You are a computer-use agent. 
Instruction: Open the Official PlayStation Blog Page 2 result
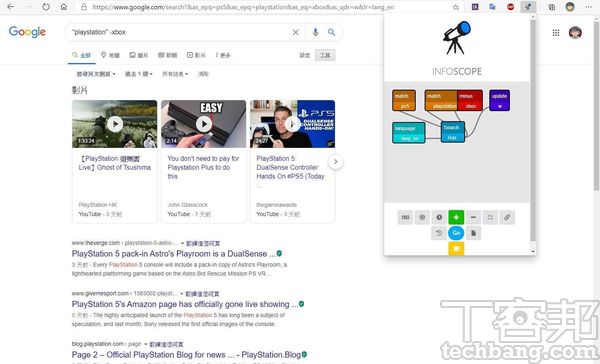click(186, 355)
